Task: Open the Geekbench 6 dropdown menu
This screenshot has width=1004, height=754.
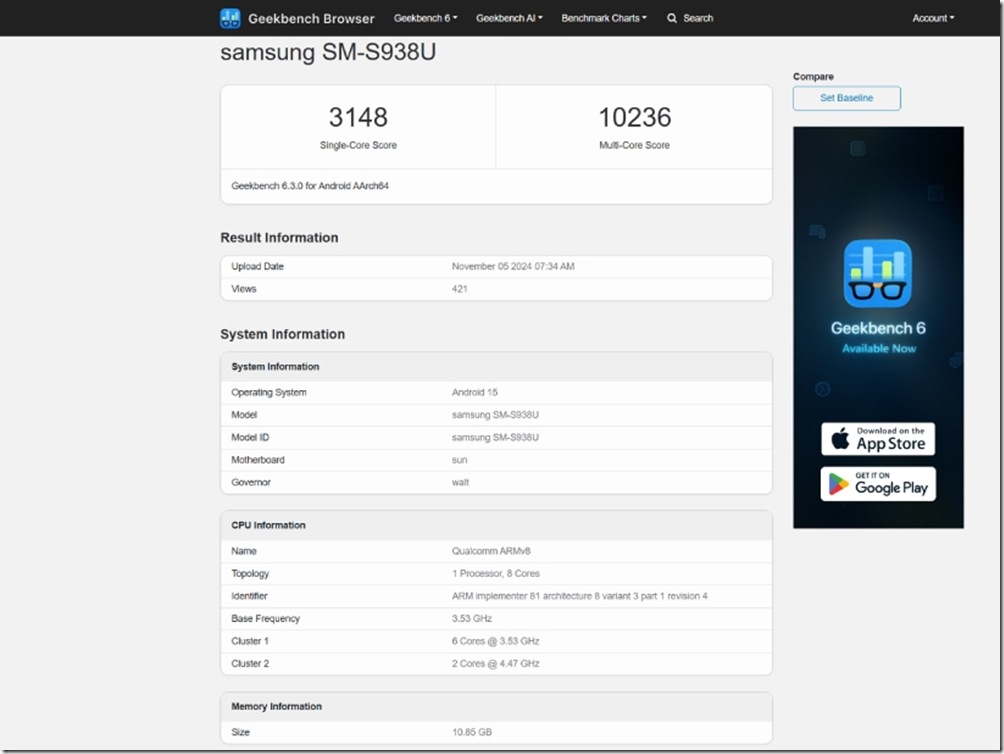Action: tap(424, 17)
